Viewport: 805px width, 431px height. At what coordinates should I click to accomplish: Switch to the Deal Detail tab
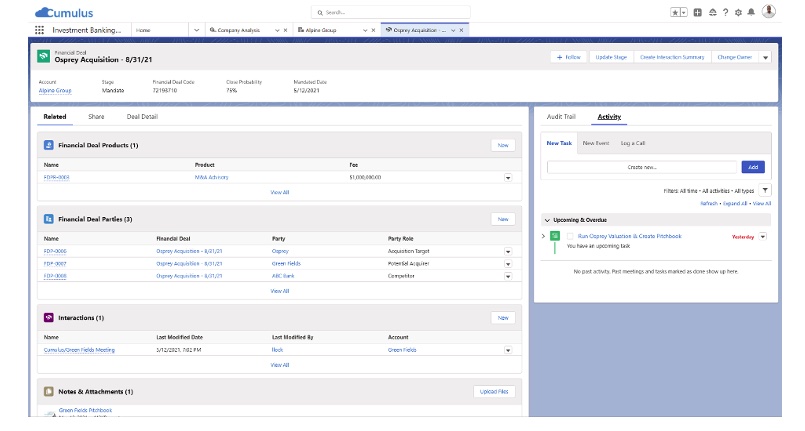pos(142,117)
